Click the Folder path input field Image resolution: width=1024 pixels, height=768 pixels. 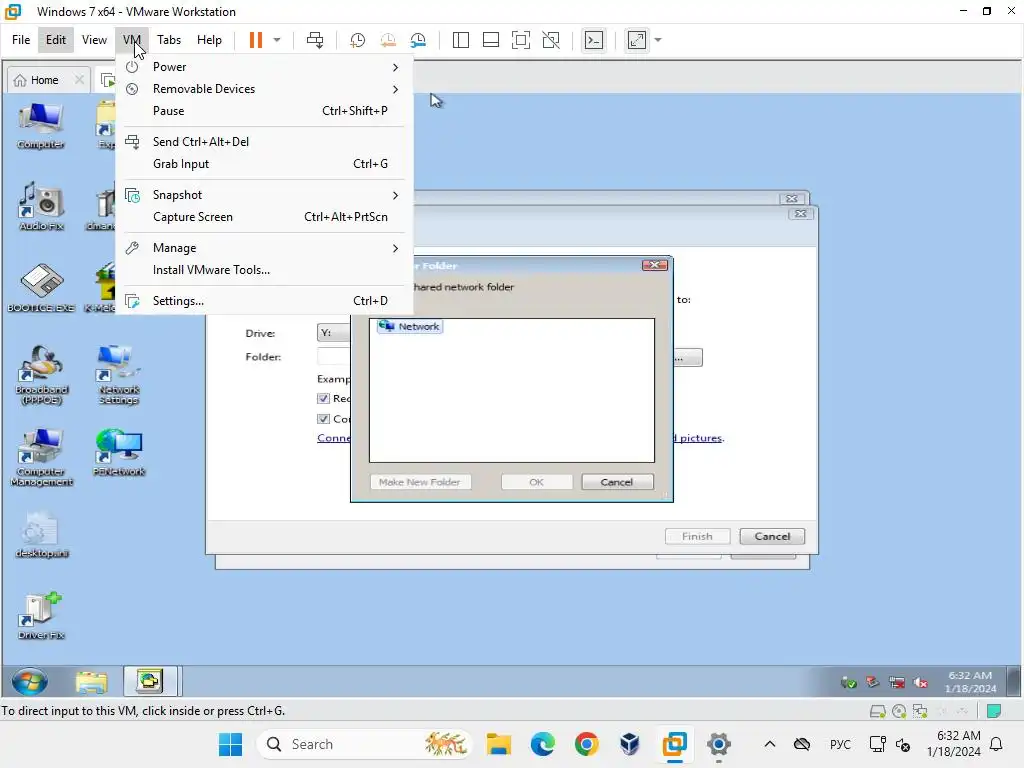pyautogui.click(x=334, y=357)
